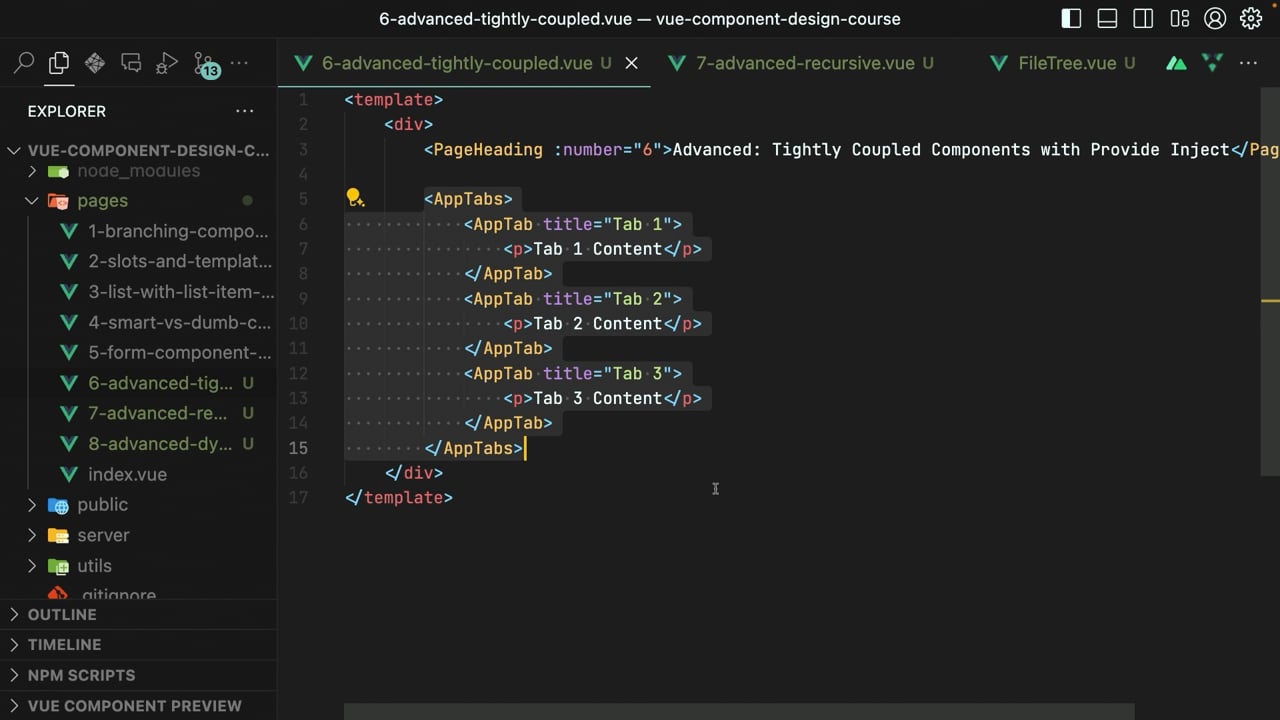Click the PageHeading tag on line 3

(x=488, y=149)
